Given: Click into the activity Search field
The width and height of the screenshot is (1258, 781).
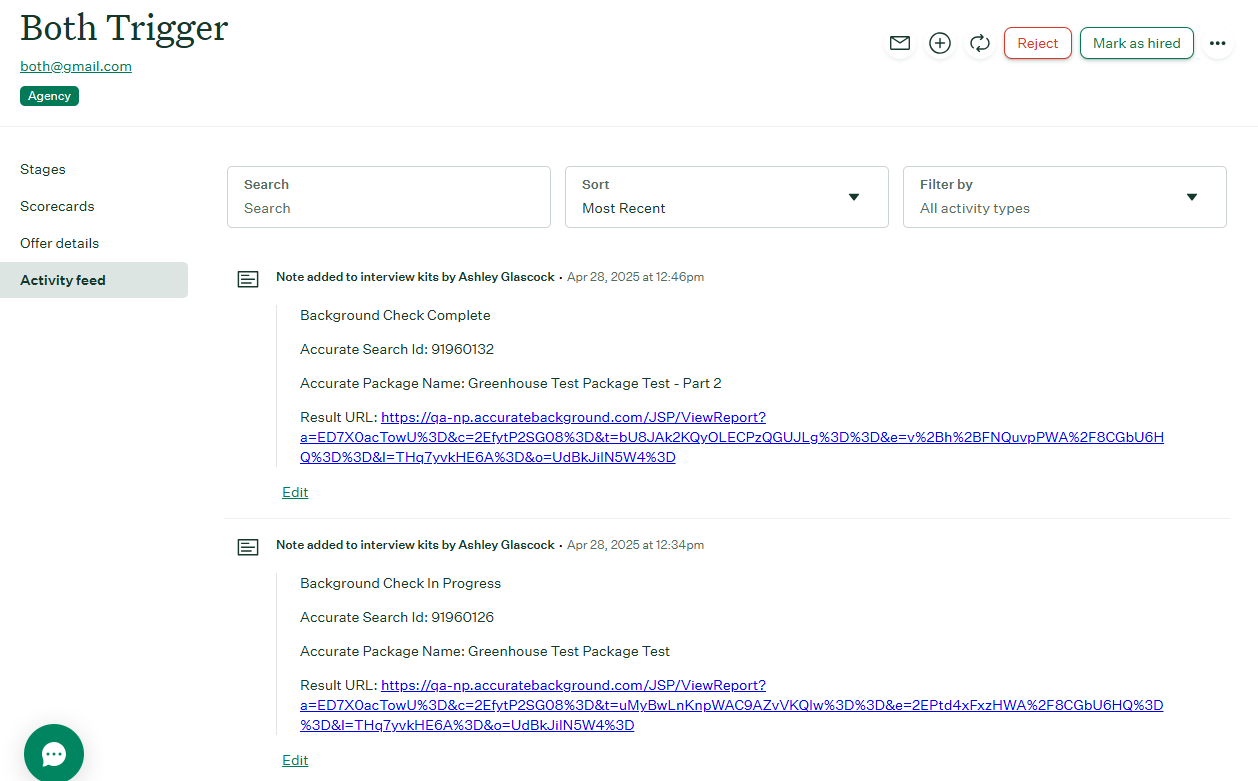Looking at the screenshot, I should click(x=388, y=208).
